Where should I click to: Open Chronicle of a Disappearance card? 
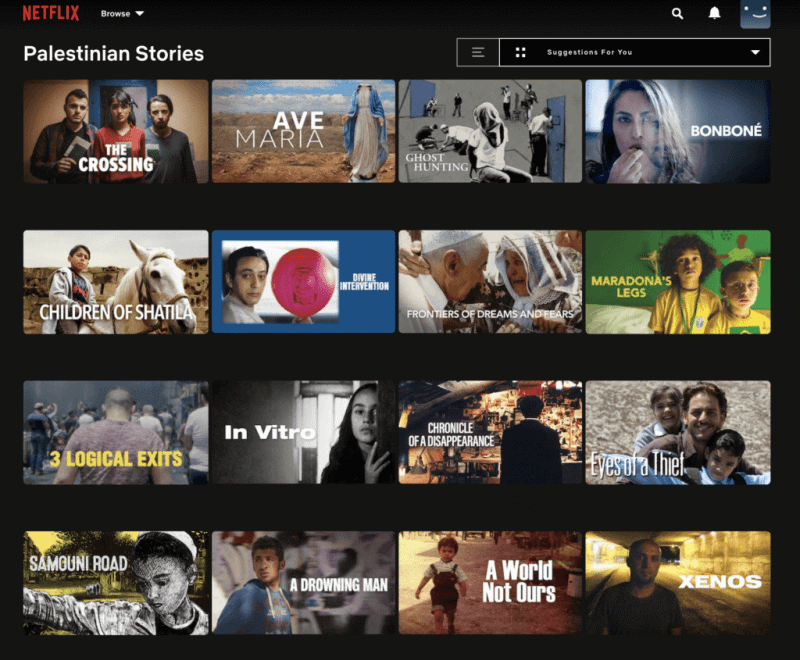(x=490, y=433)
